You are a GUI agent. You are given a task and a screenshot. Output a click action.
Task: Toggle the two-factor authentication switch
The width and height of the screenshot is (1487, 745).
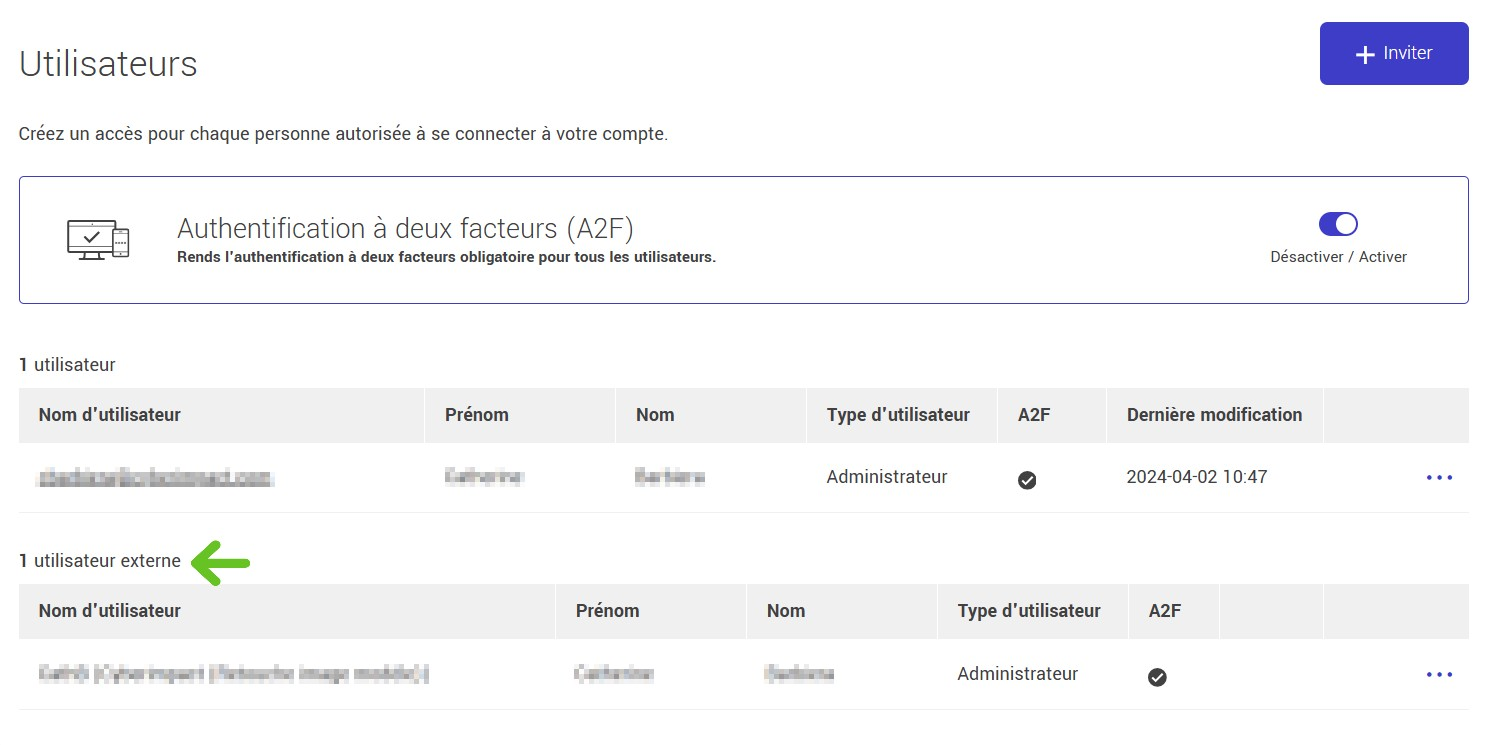pyautogui.click(x=1338, y=224)
